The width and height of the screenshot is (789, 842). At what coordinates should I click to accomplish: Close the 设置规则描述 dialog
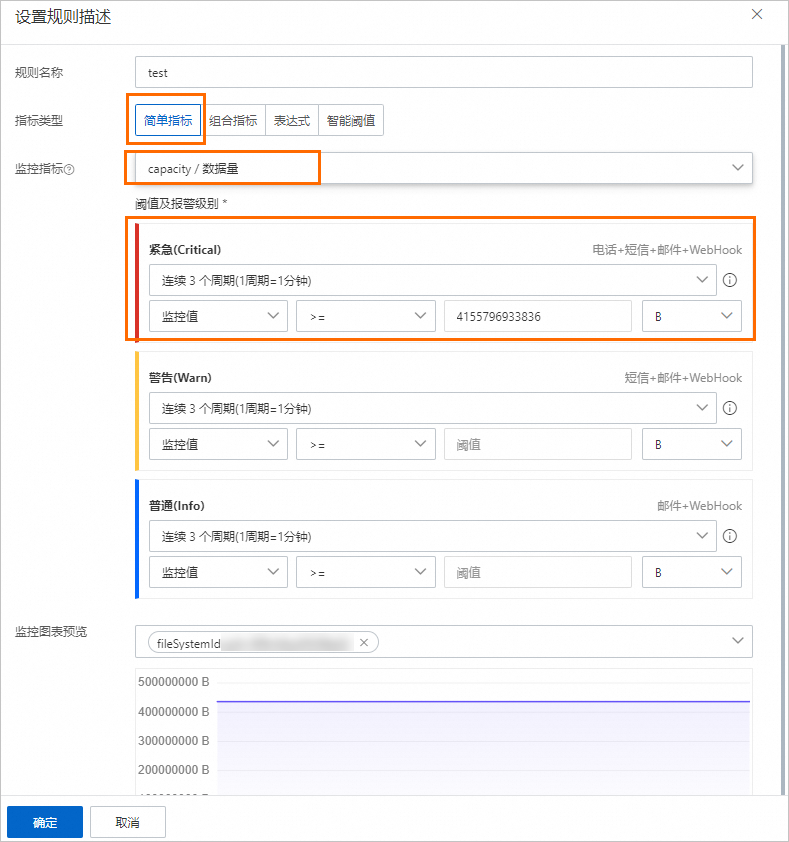pos(757,14)
